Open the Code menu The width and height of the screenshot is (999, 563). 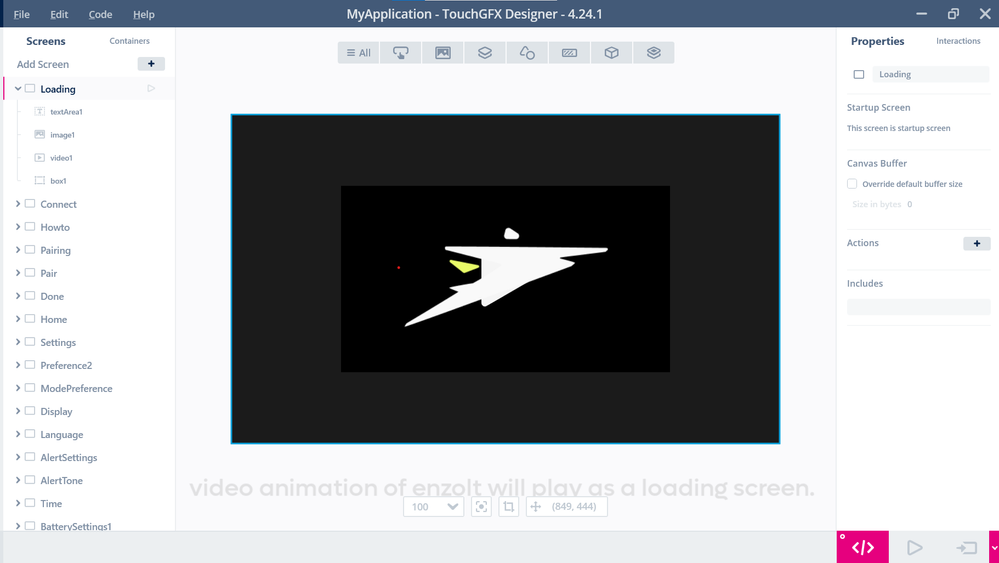click(100, 14)
